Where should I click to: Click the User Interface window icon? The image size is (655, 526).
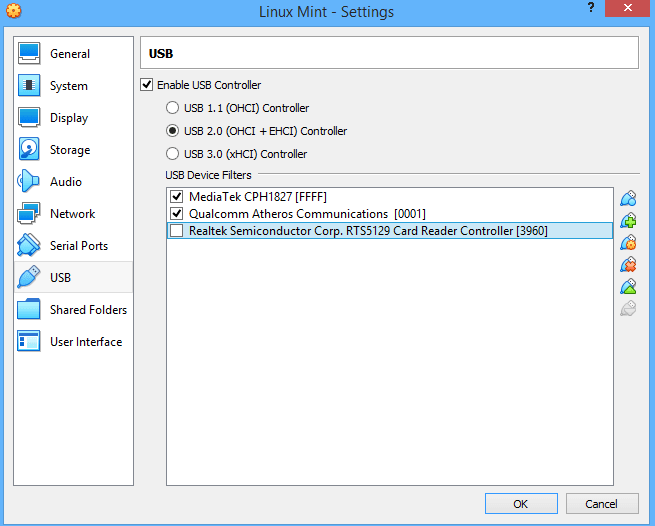(29, 341)
